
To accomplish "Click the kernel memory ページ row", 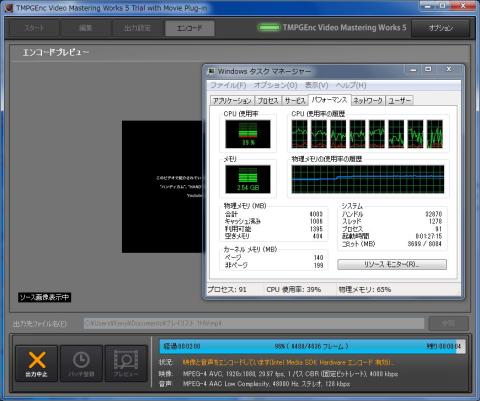I will [x=273, y=258].
